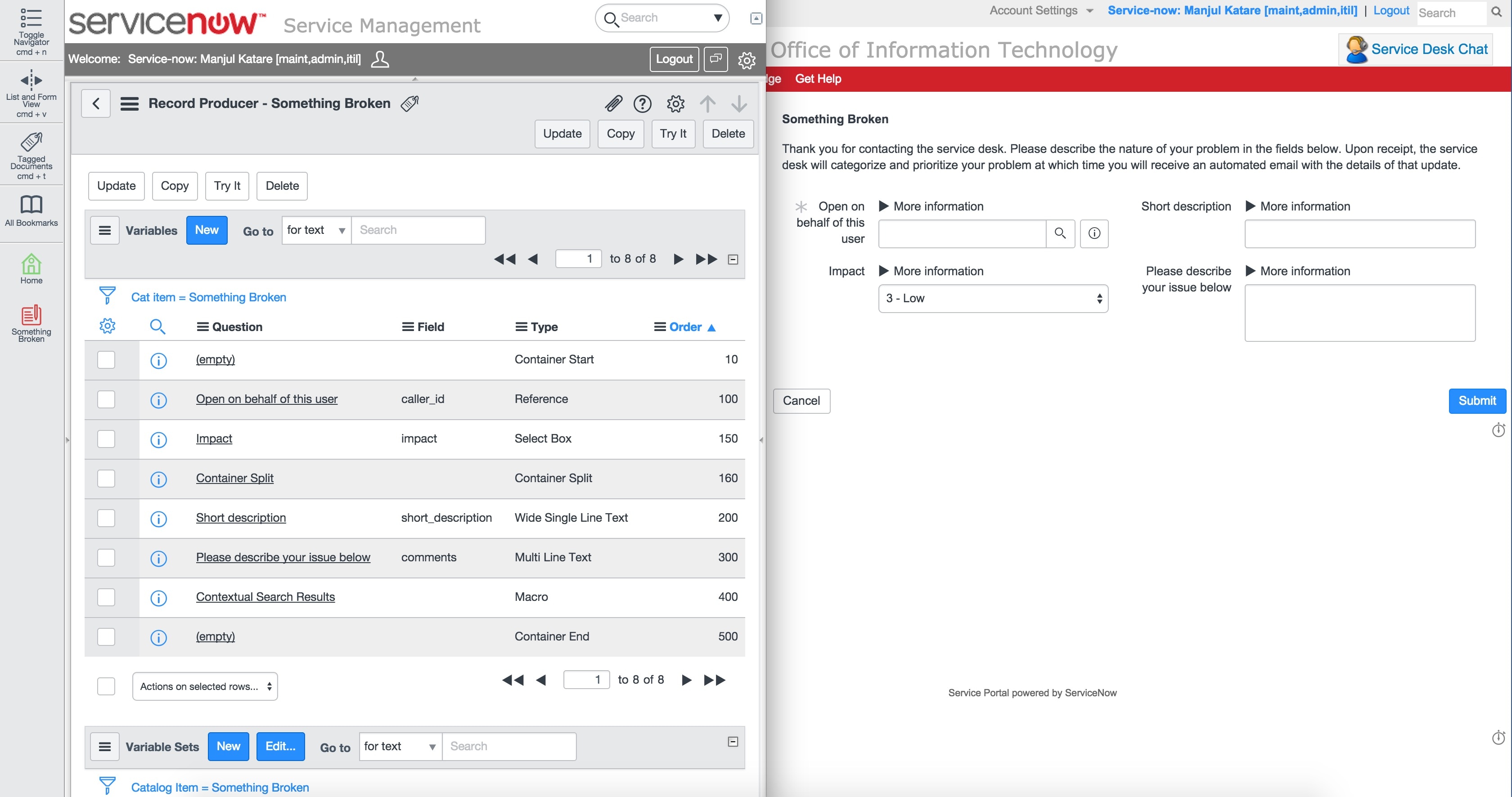This screenshot has width=1512, height=797.
Task: Open the Something Broken bookmark icon
Action: pyautogui.click(x=31, y=315)
